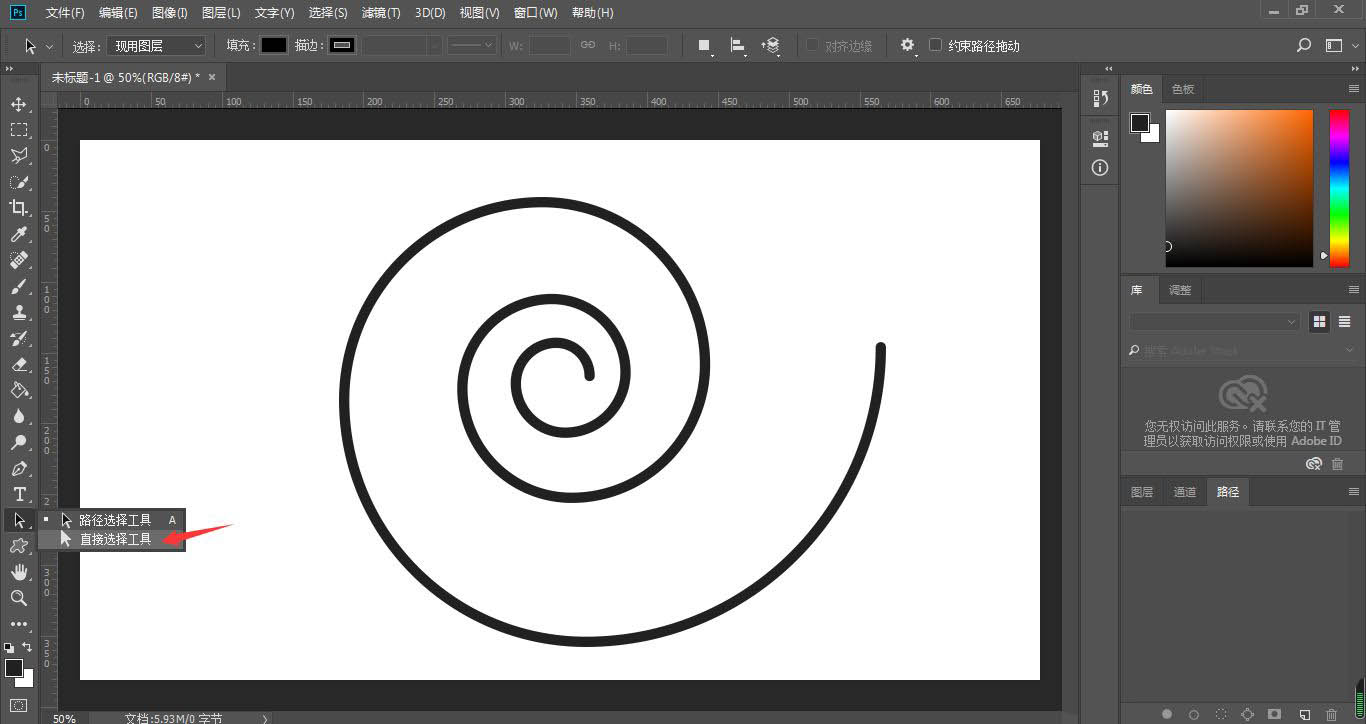Select the Hand tool

[x=19, y=572]
